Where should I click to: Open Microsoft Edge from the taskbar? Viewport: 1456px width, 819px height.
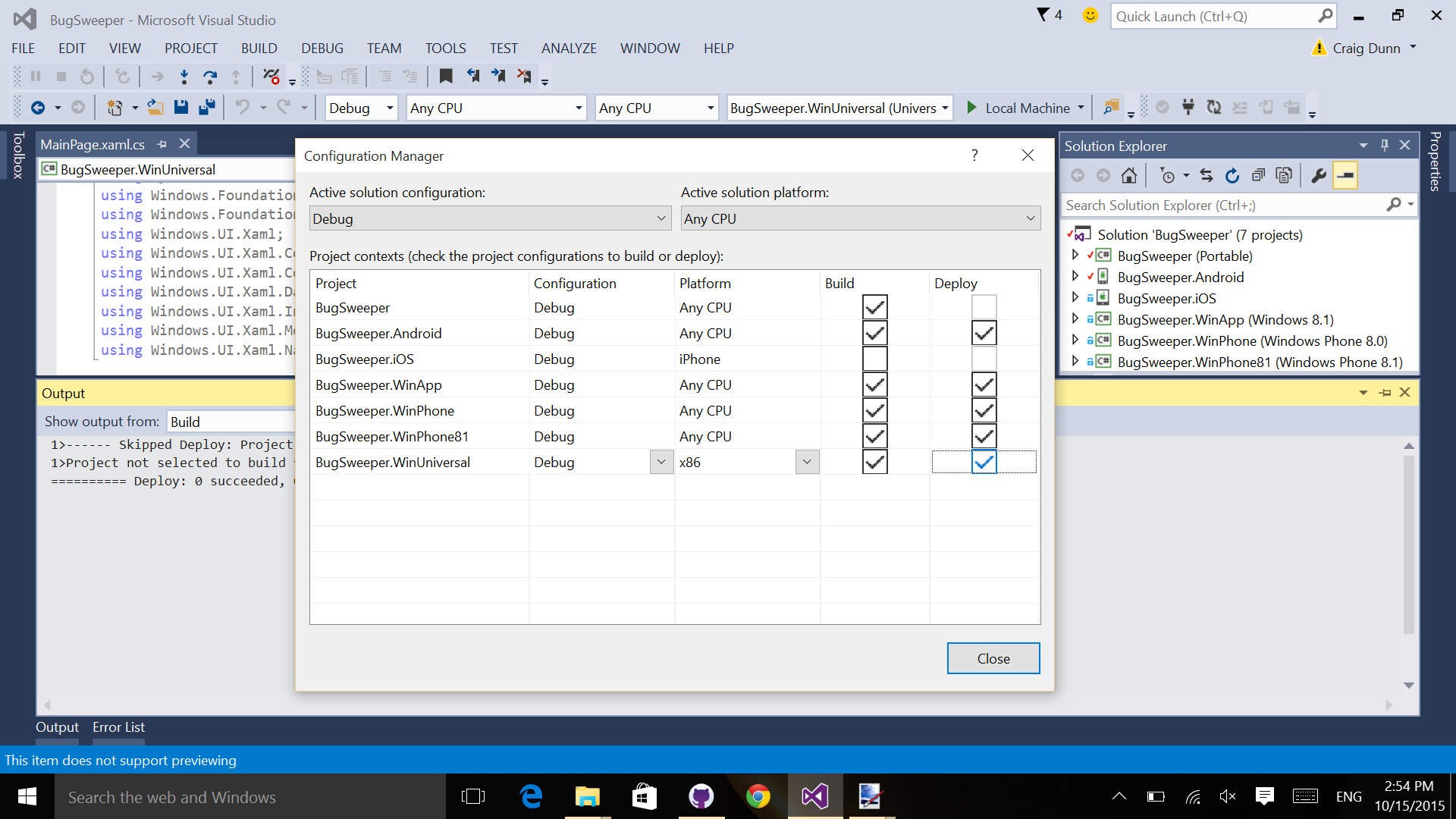pos(532,796)
